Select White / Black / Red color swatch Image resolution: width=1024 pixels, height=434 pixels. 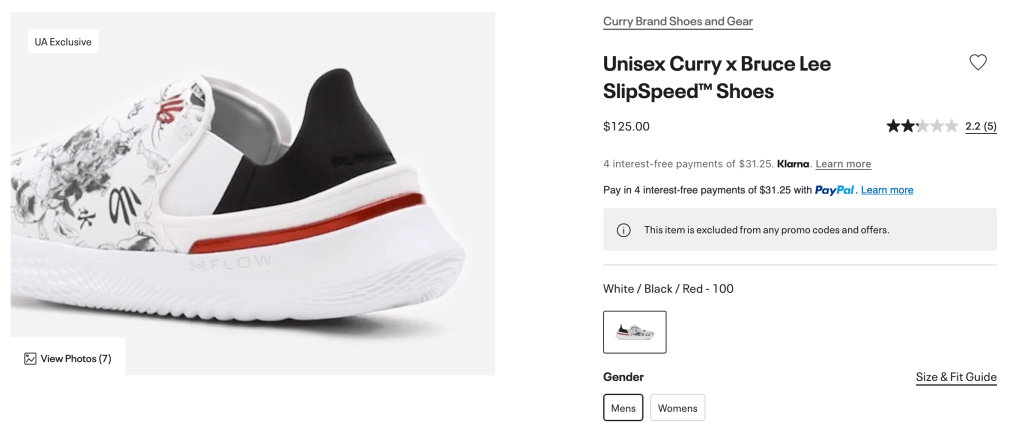(x=635, y=332)
